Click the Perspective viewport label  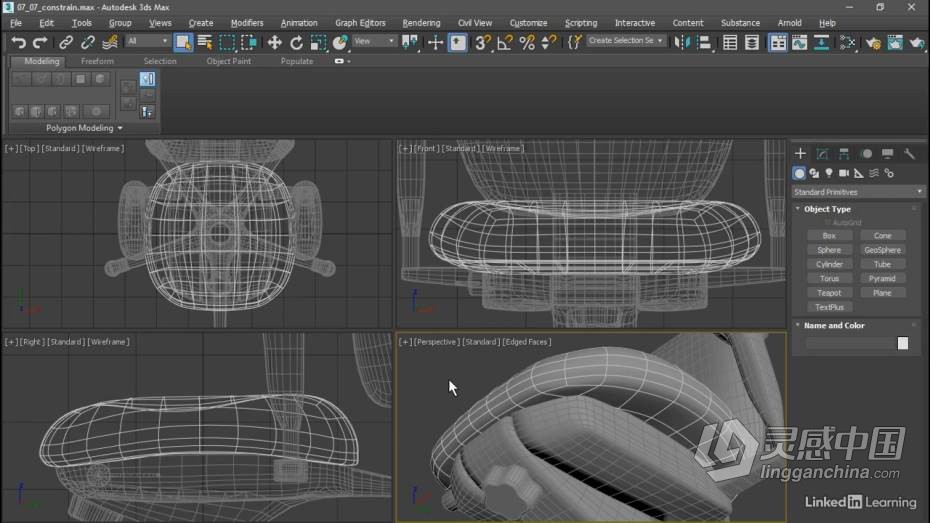[437, 342]
